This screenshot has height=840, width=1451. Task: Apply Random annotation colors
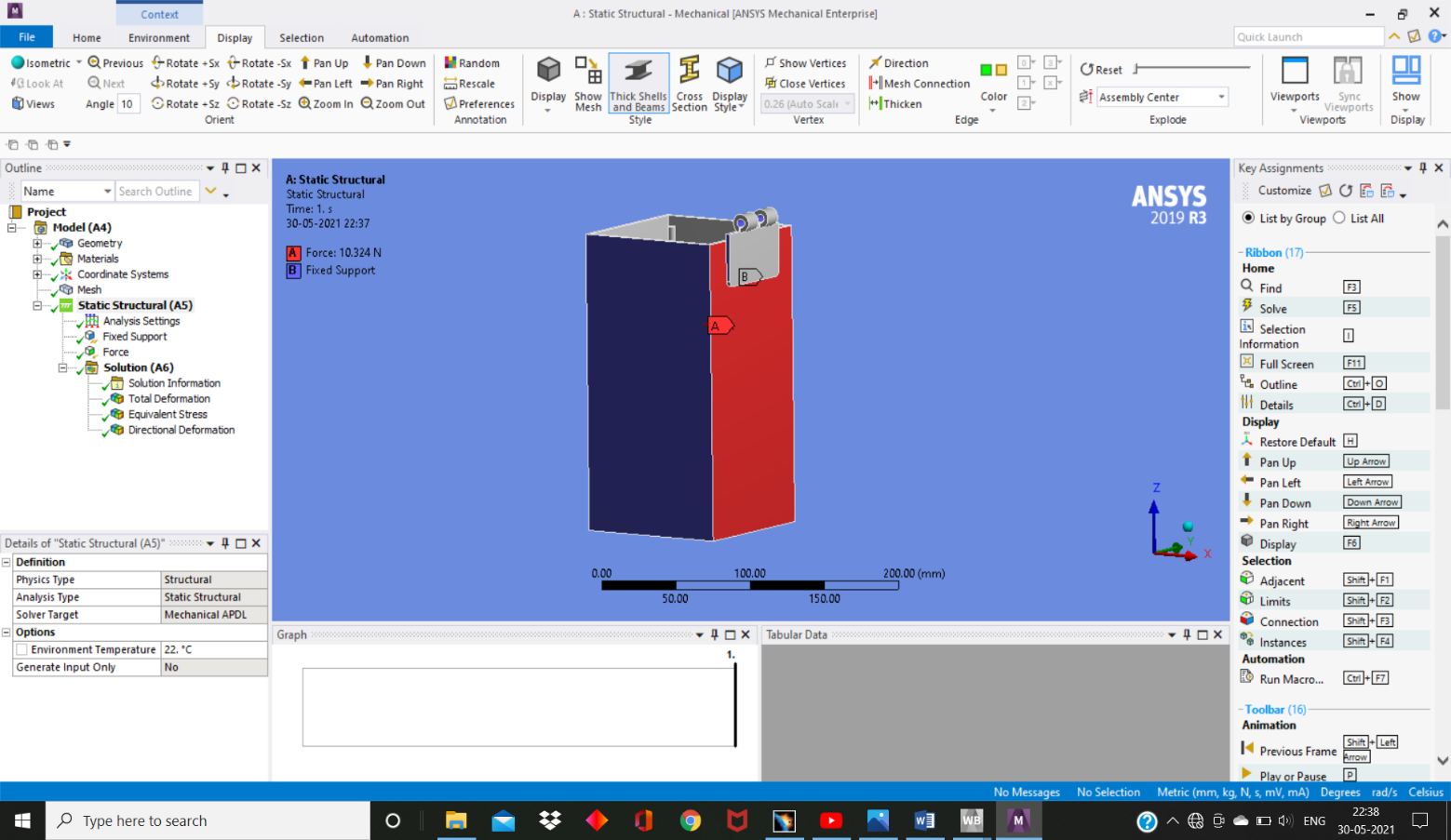[x=472, y=63]
